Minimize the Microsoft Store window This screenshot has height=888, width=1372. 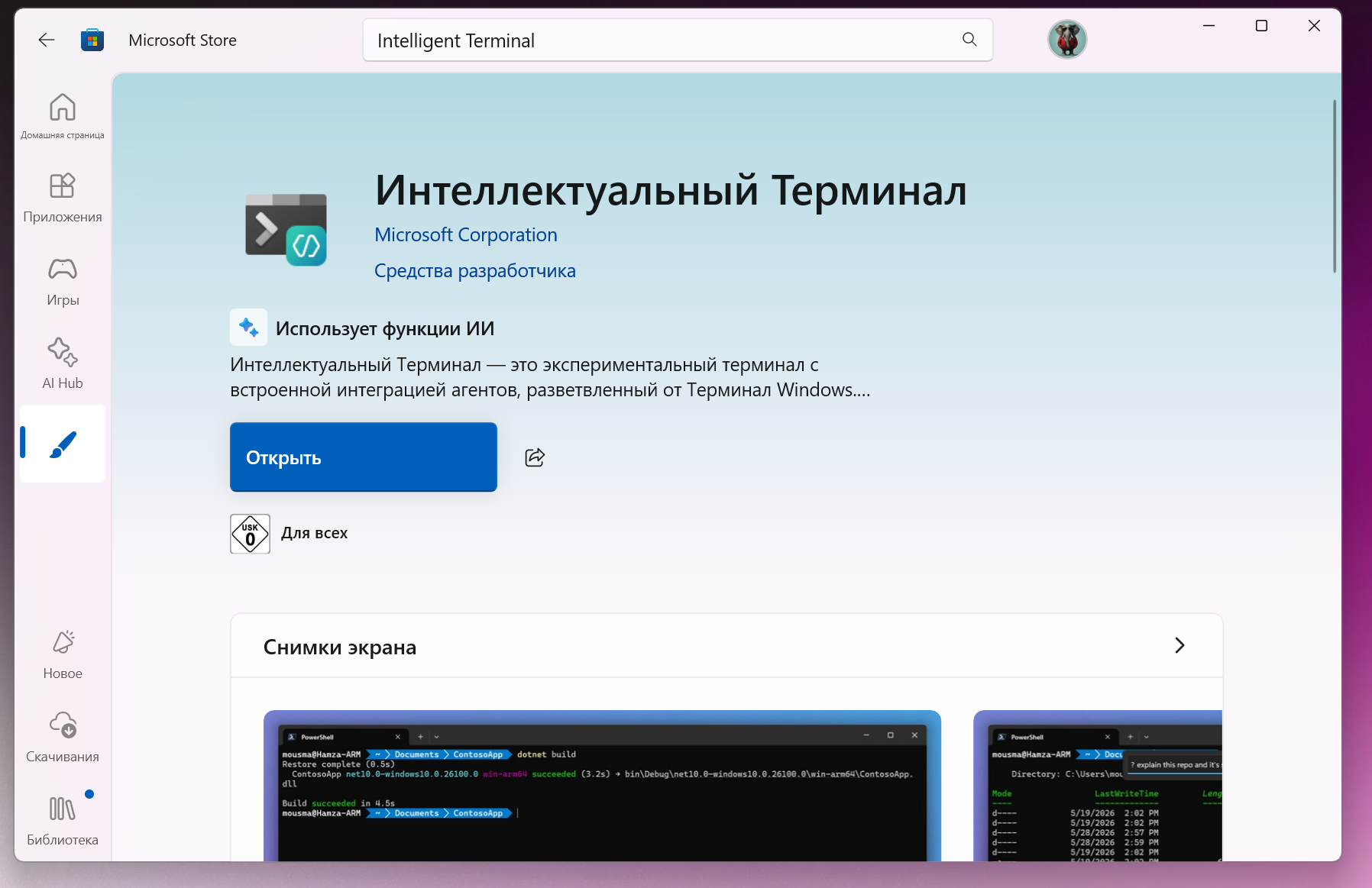pos(1209,26)
